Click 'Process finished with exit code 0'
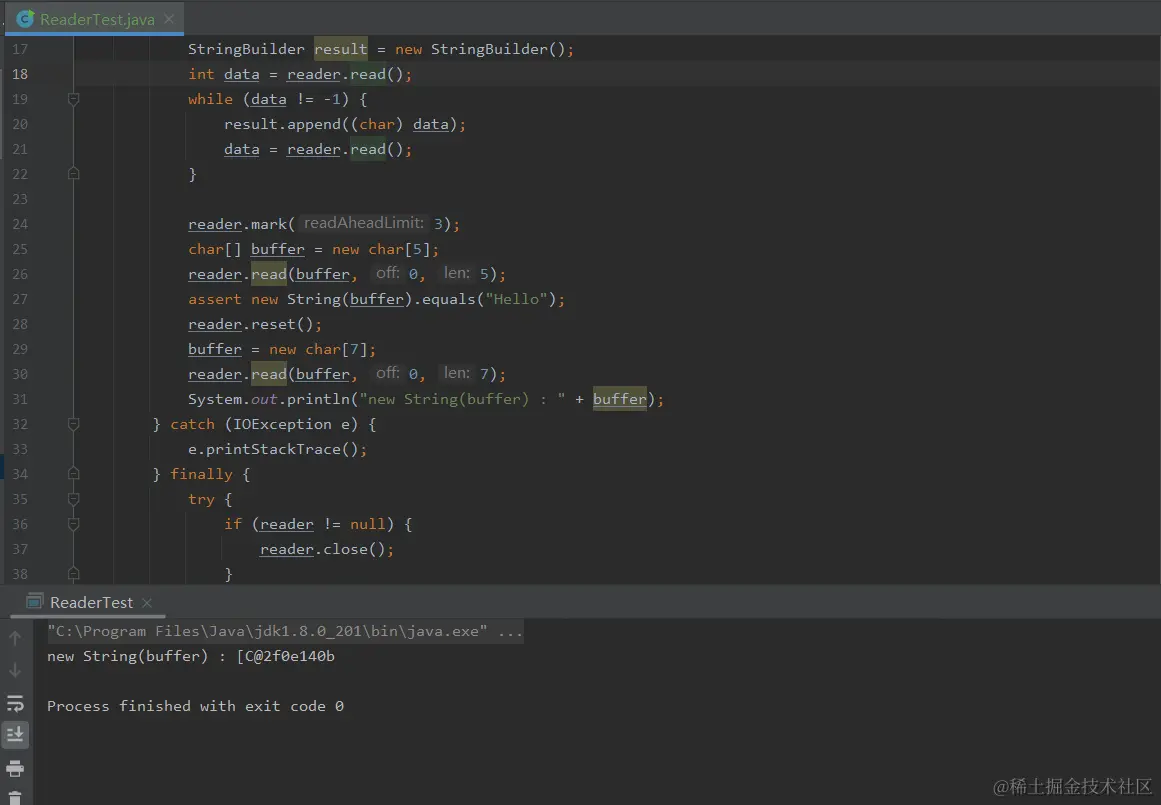The width and height of the screenshot is (1161, 805). (195, 707)
